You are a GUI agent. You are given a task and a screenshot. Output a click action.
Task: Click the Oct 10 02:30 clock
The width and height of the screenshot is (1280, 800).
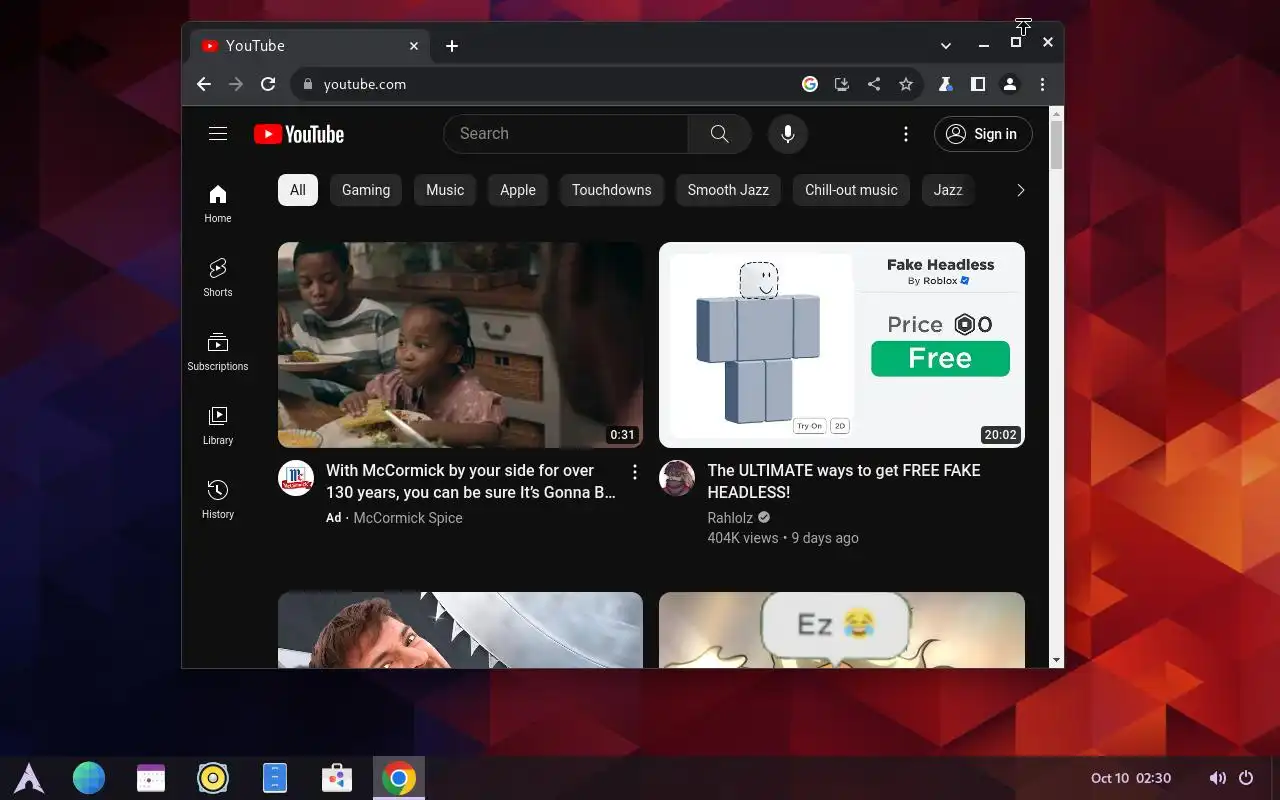point(1131,778)
